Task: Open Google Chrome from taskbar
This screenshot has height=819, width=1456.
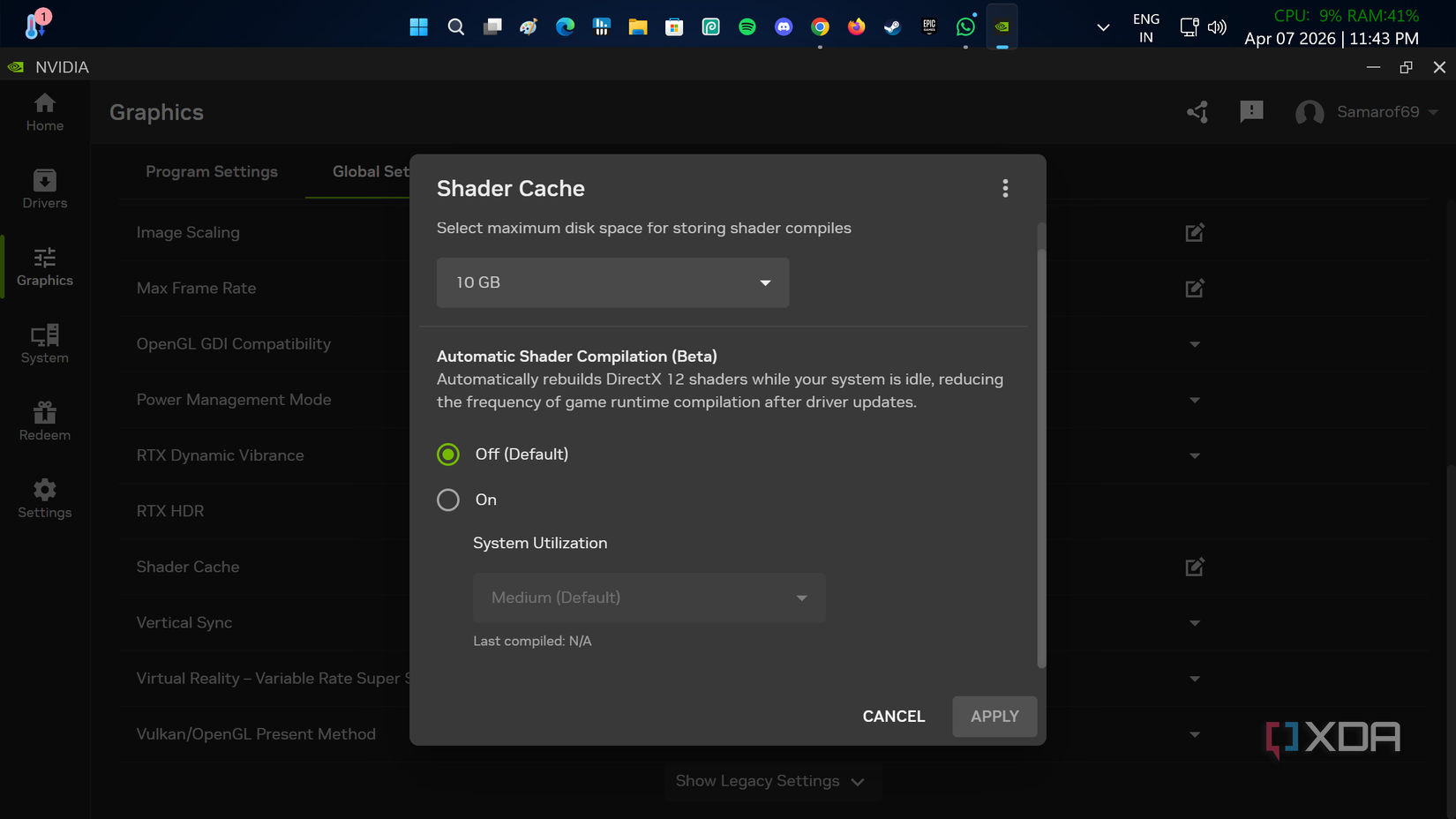Action: tap(820, 26)
